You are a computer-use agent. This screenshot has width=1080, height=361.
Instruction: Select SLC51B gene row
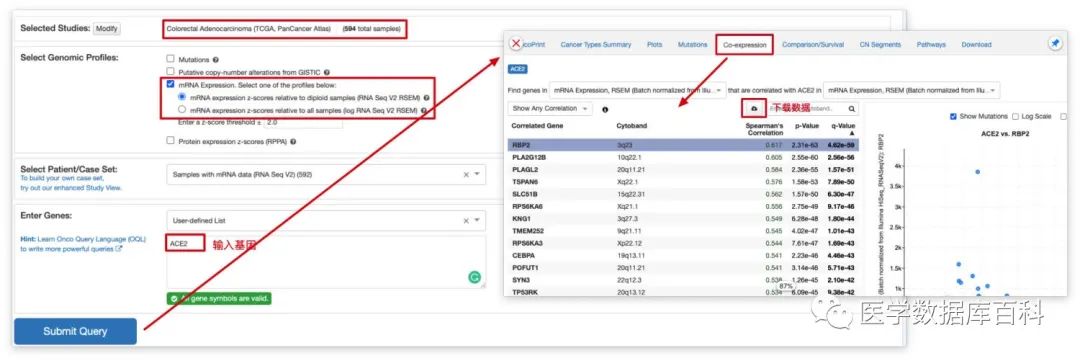683,194
